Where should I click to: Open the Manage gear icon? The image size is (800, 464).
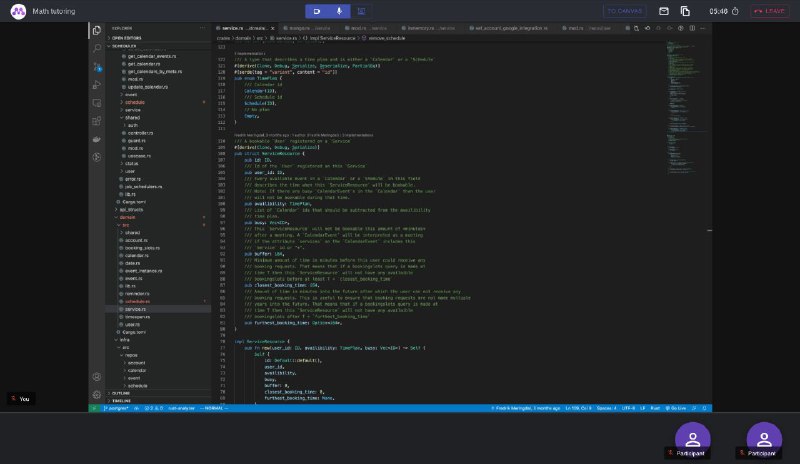pos(96,395)
